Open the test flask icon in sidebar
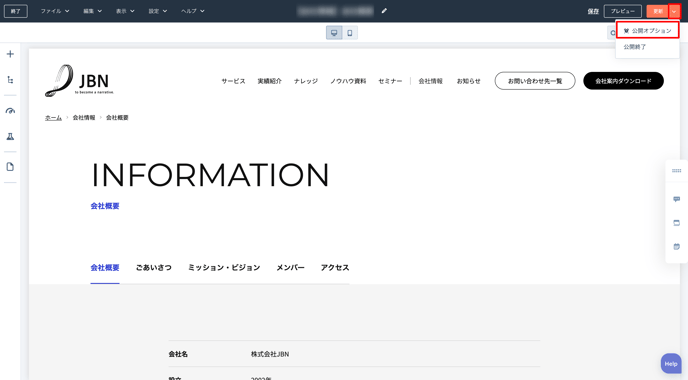Screen dimensions: 688x380 10,136
